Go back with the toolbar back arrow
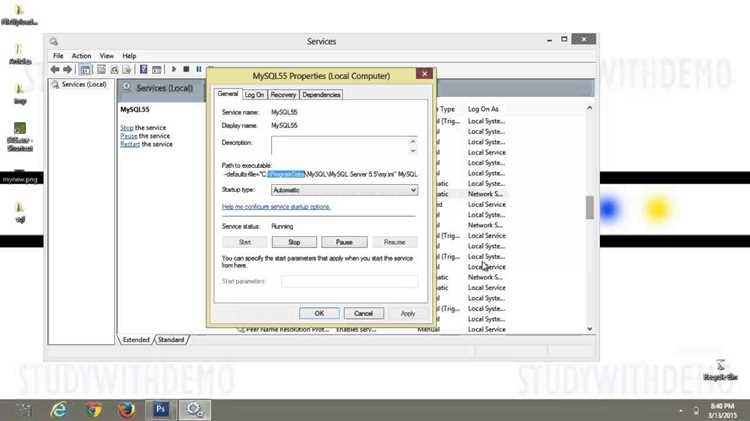750x421 pixels. coord(55,69)
